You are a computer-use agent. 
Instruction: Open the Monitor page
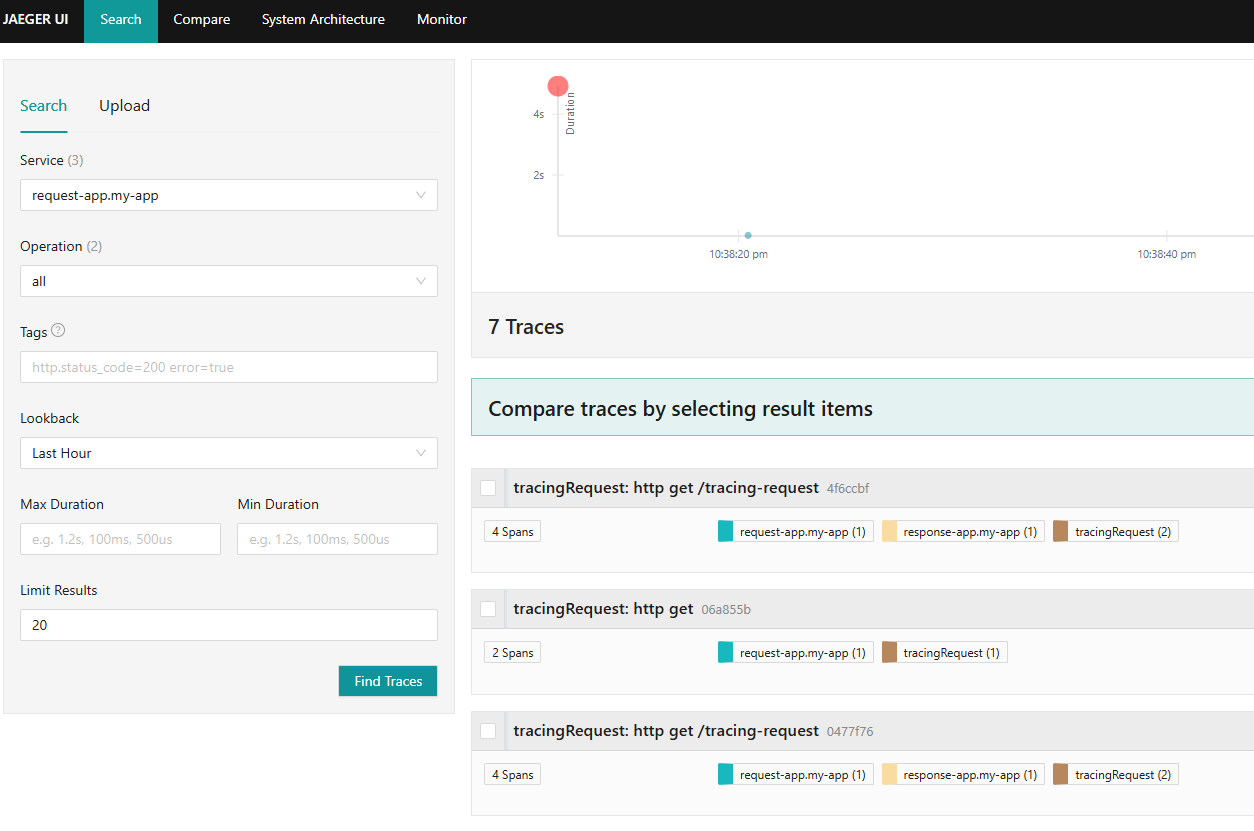442,20
